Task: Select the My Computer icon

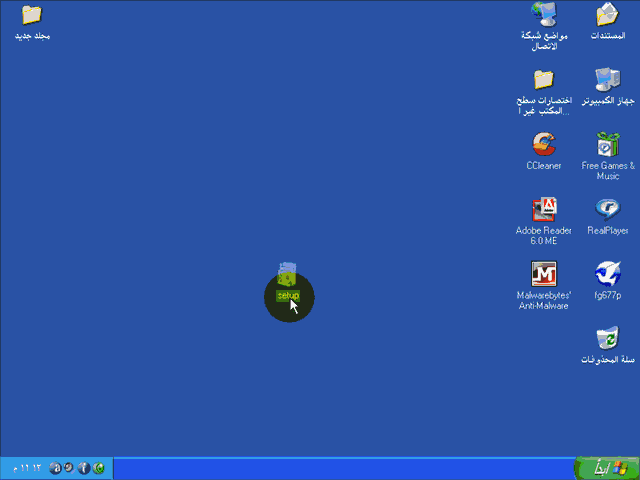Action: click(x=607, y=81)
